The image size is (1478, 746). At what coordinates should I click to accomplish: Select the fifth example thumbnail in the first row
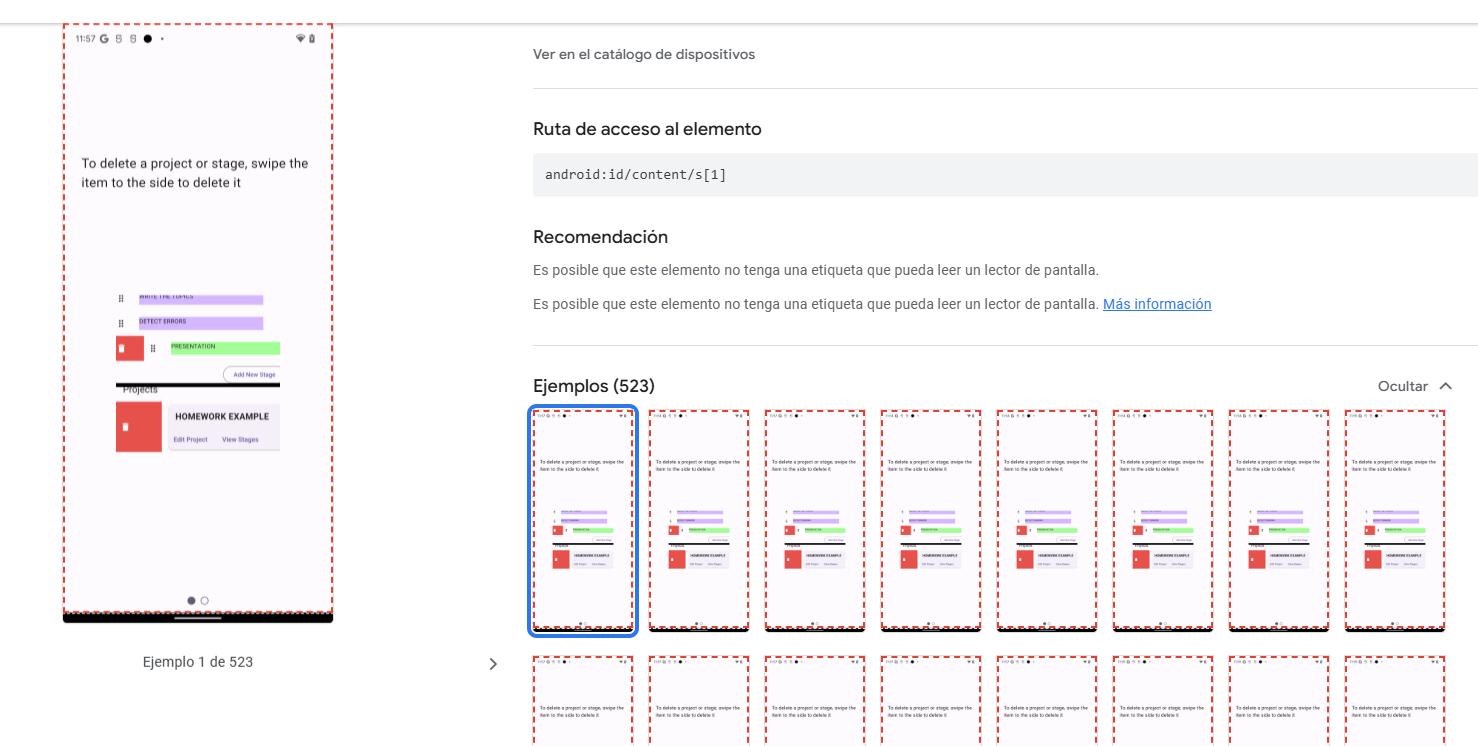(1047, 521)
